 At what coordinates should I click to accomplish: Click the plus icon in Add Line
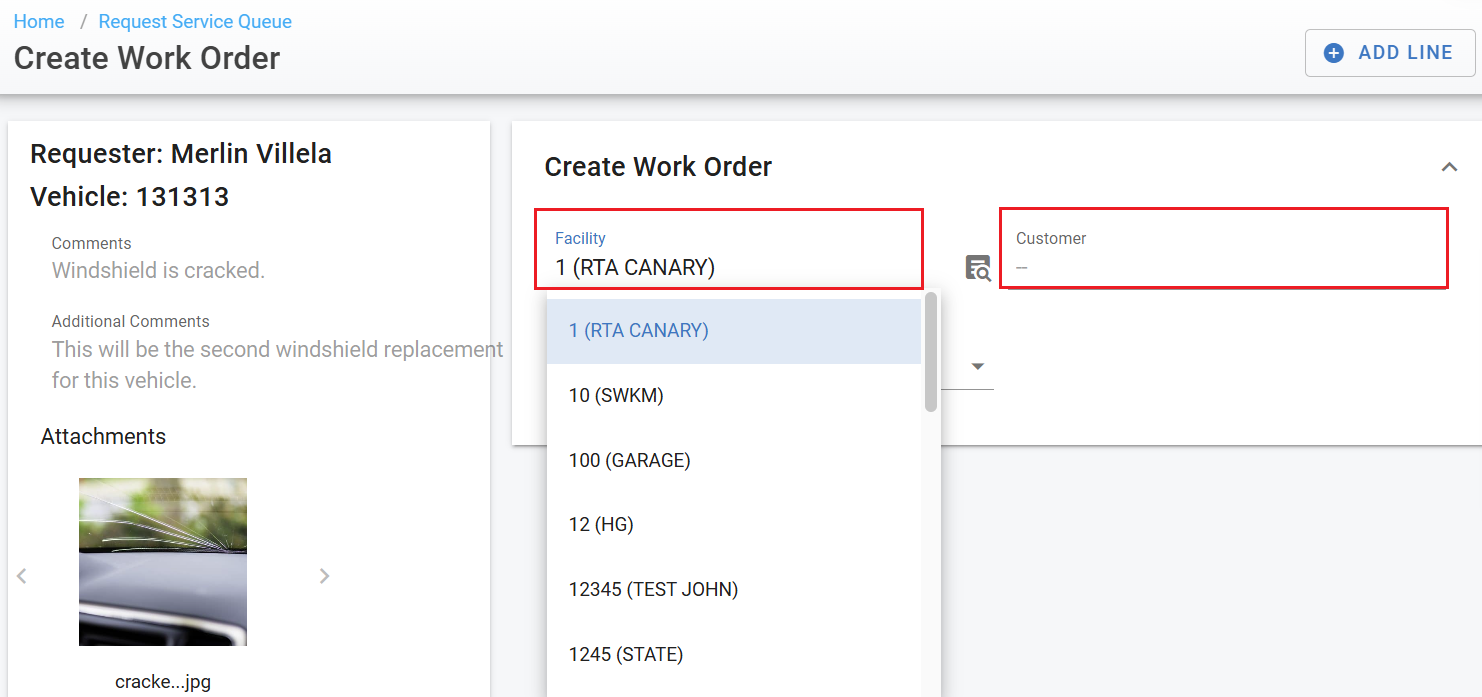click(1333, 53)
